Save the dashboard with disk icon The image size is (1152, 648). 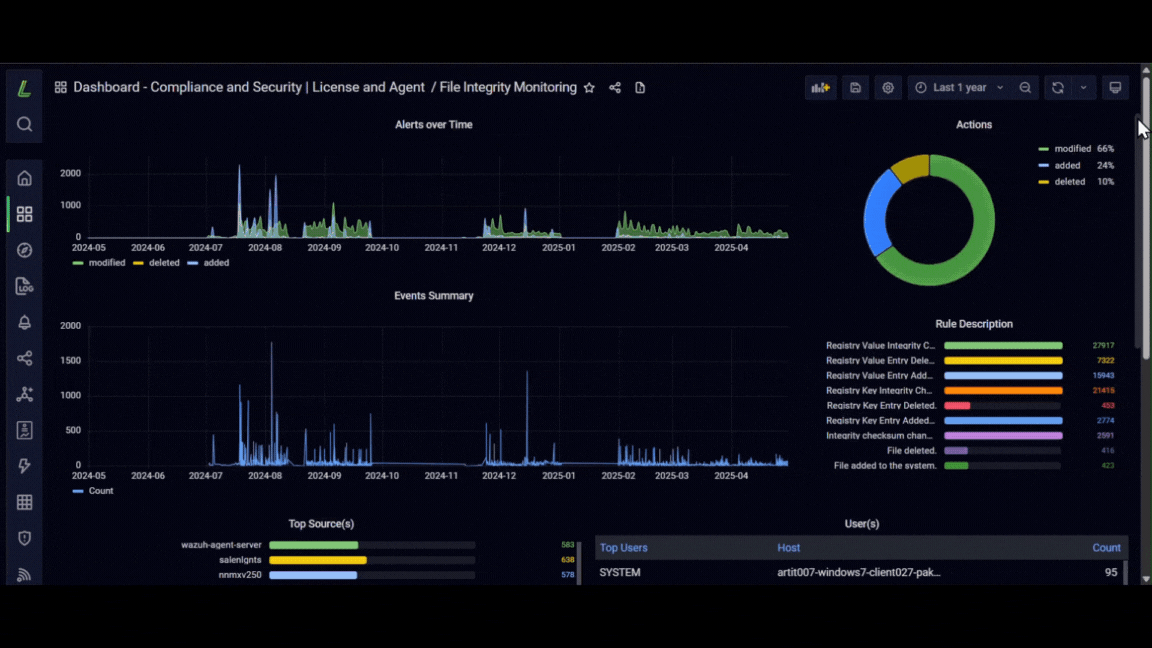pyautogui.click(x=855, y=87)
